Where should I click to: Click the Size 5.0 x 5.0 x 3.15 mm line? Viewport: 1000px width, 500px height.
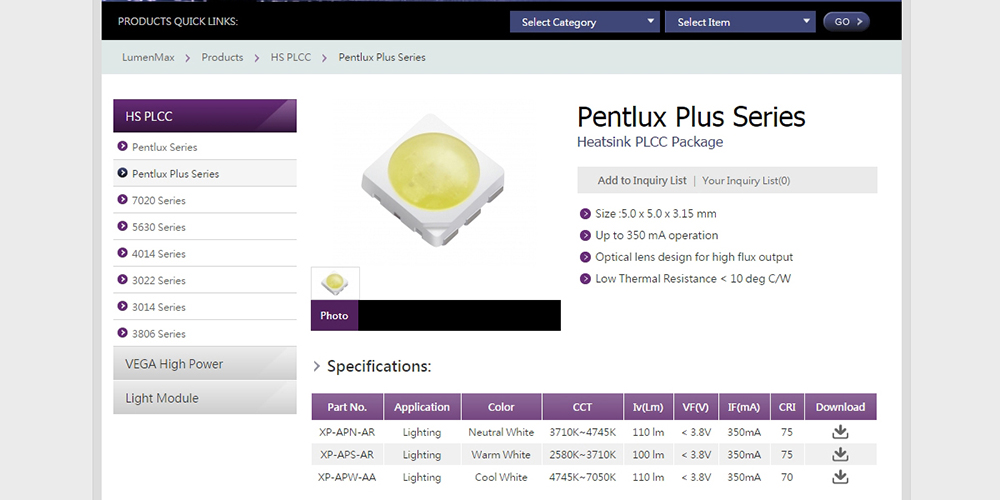(x=656, y=214)
